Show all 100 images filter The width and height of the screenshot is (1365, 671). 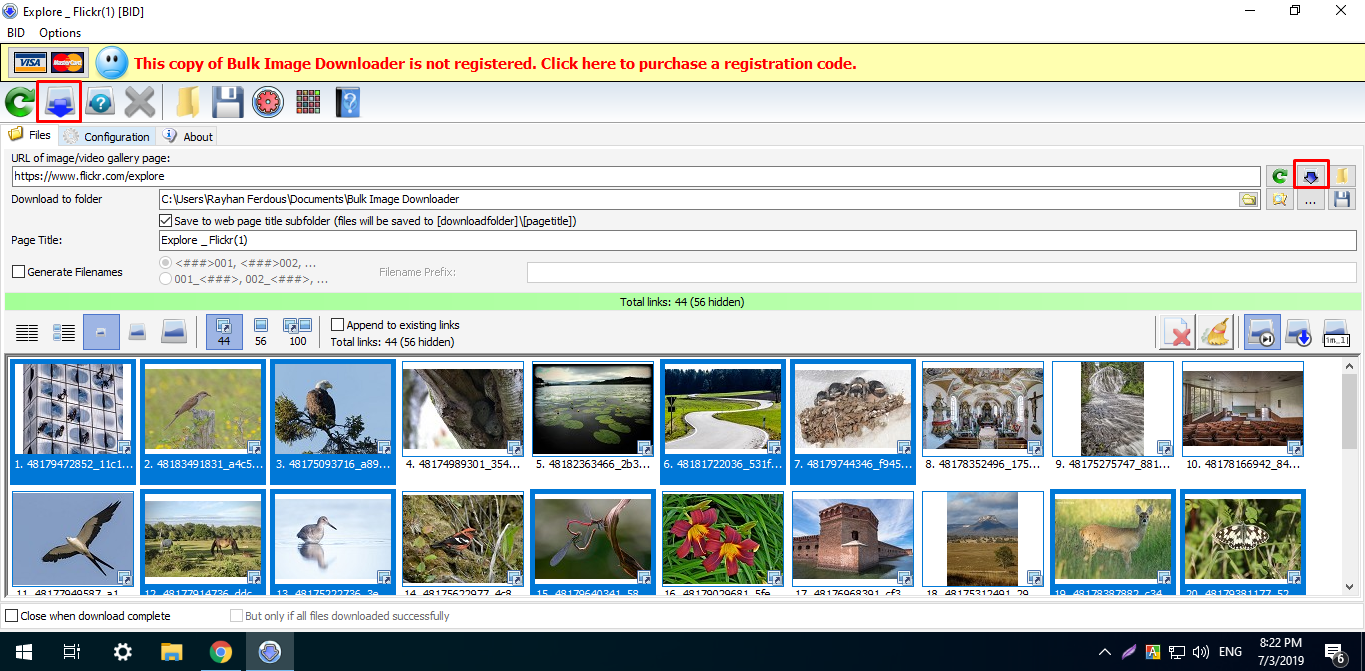coord(297,332)
